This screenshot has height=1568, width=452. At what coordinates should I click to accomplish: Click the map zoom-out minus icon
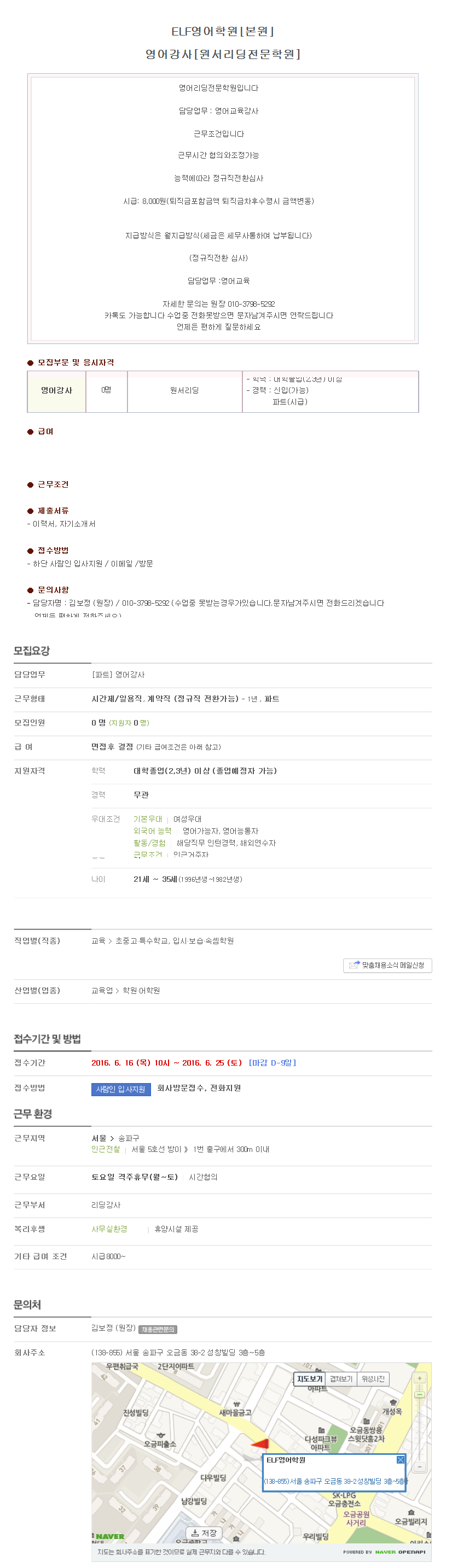click(419, 1467)
